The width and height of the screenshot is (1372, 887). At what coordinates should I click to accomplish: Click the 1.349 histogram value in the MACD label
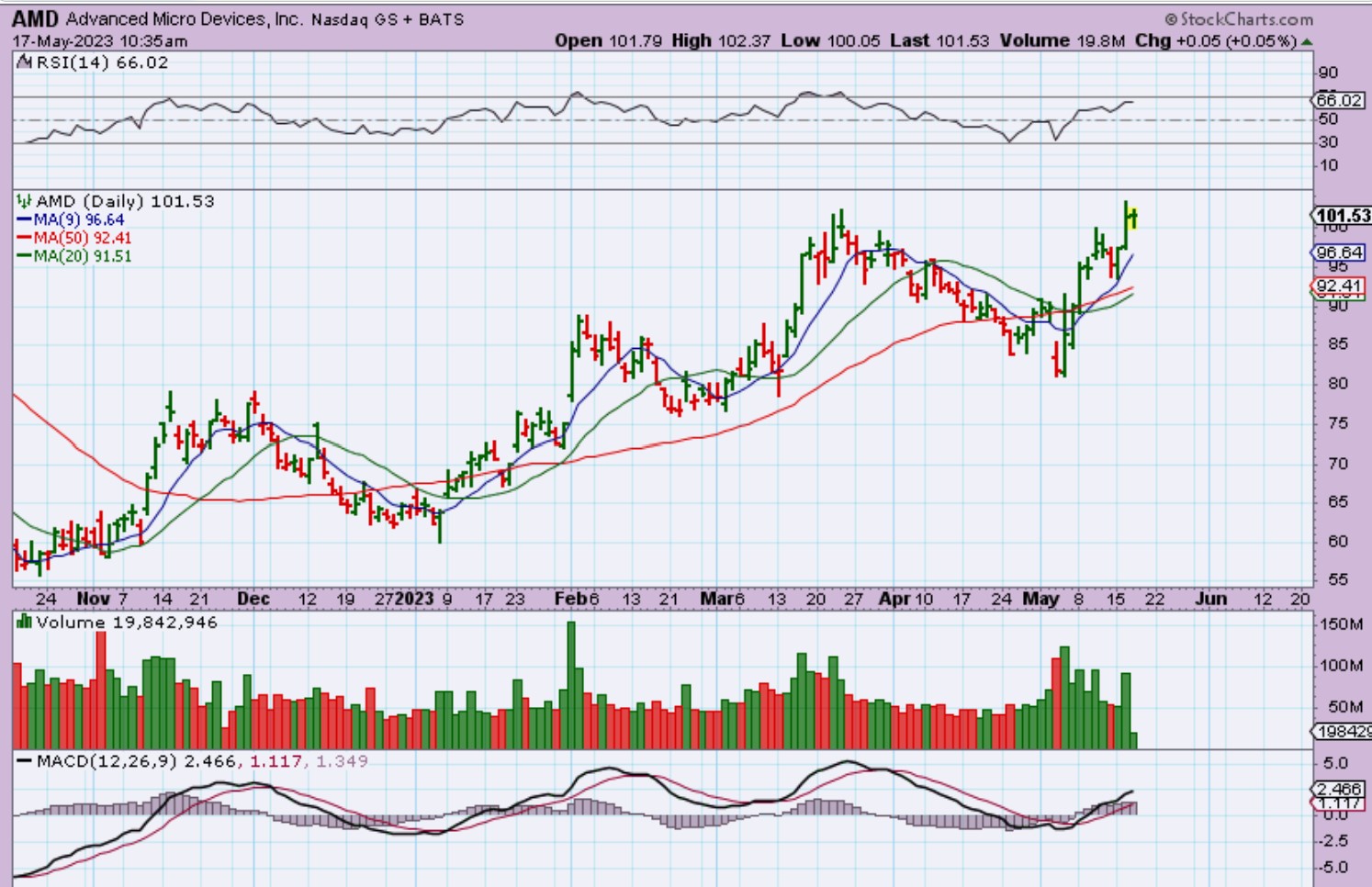342,761
